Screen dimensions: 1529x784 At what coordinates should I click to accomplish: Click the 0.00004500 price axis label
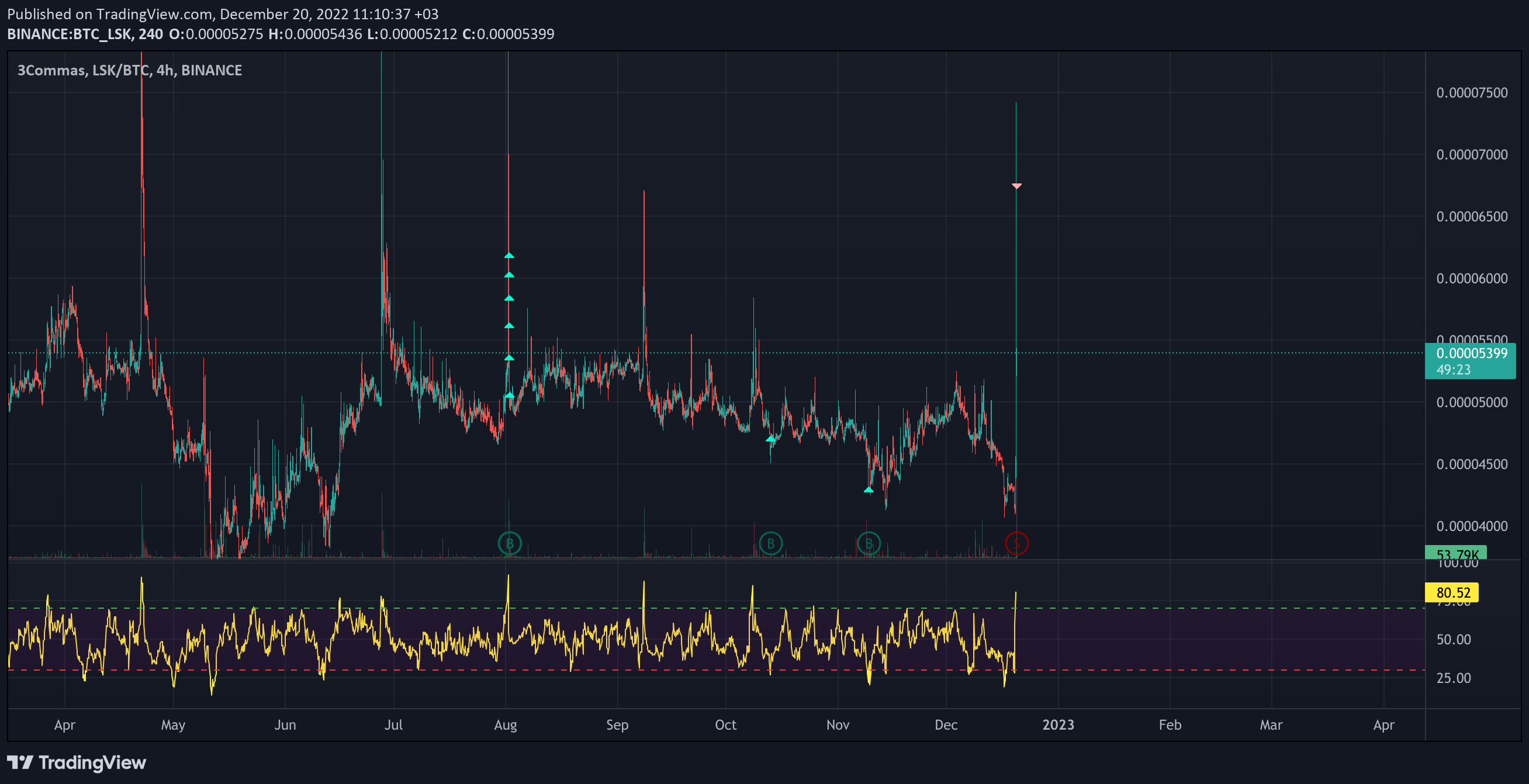coord(1471,464)
